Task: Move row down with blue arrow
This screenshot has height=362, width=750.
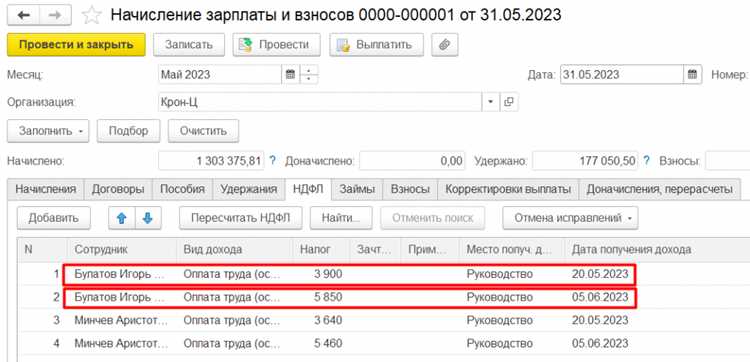Action: point(148,218)
